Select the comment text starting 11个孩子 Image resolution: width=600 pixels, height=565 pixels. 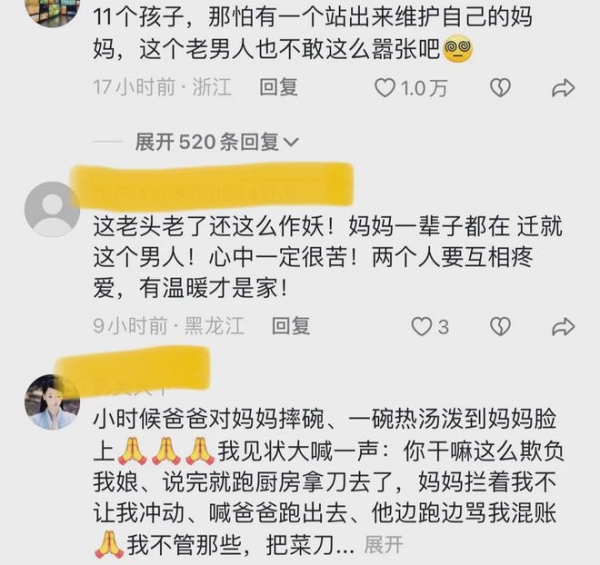(313, 33)
